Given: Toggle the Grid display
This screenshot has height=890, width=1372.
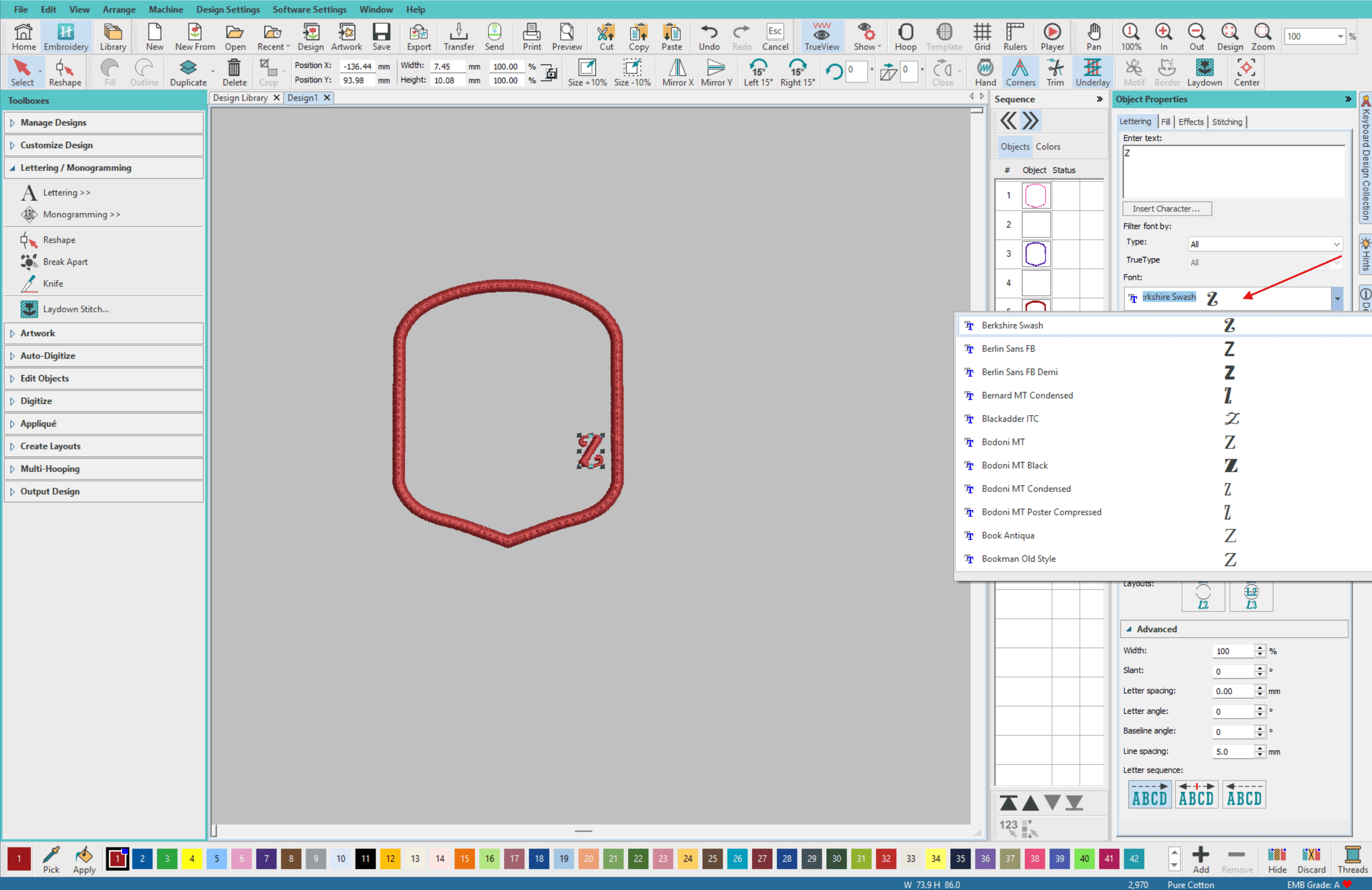Looking at the screenshot, I should (982, 37).
